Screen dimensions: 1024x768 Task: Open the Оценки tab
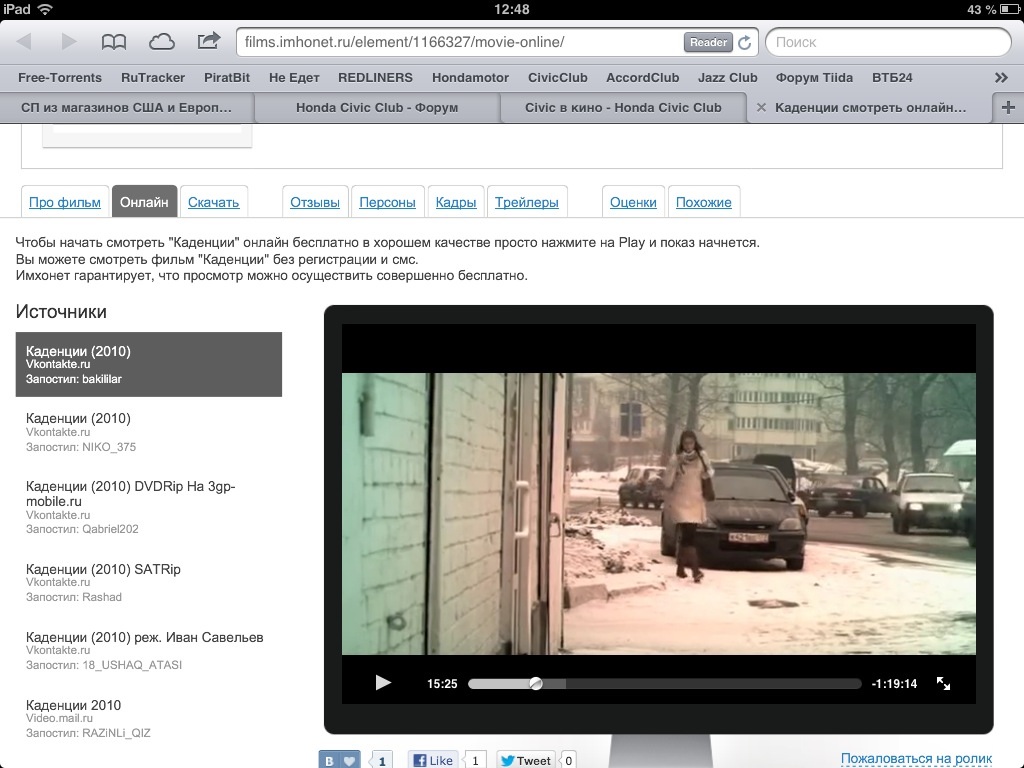(x=633, y=202)
